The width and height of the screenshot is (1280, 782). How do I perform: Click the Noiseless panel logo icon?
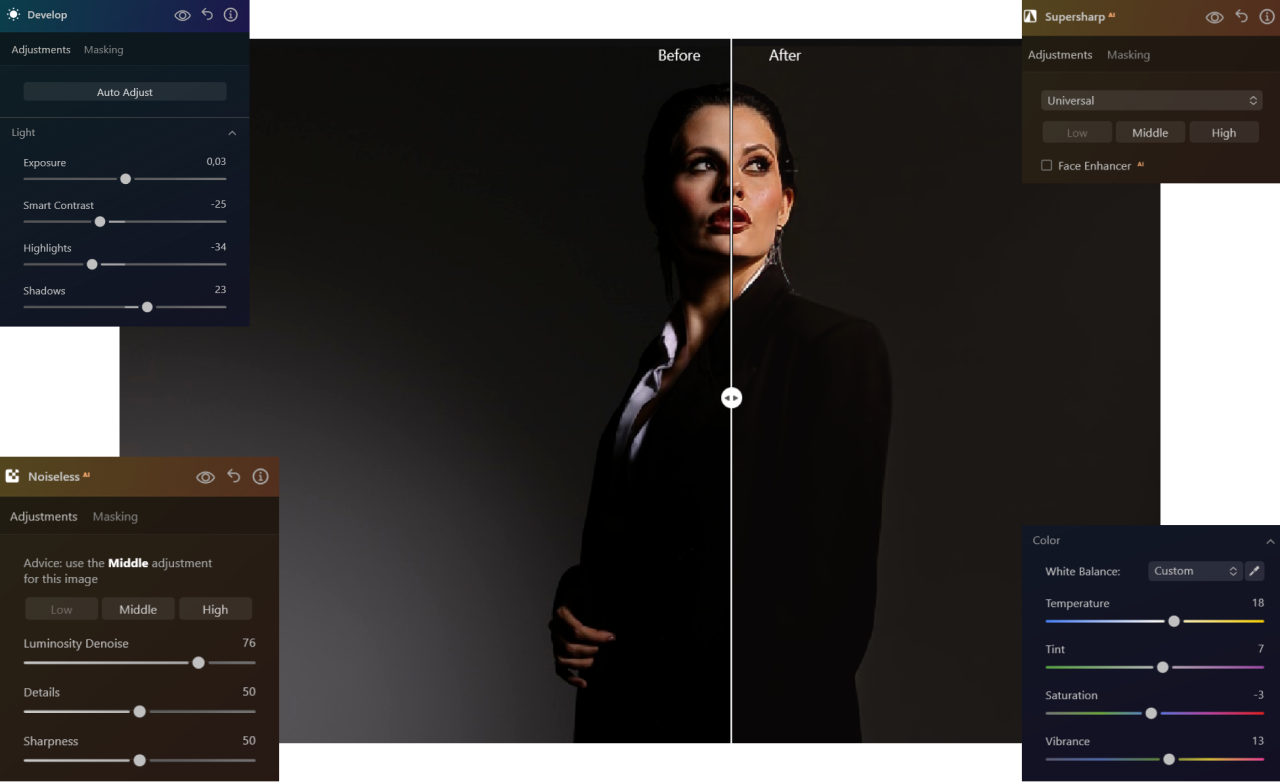pyautogui.click(x=13, y=476)
